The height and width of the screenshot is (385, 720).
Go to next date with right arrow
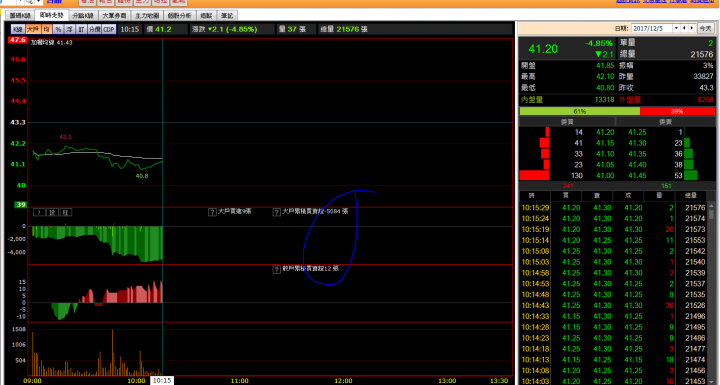click(x=692, y=28)
